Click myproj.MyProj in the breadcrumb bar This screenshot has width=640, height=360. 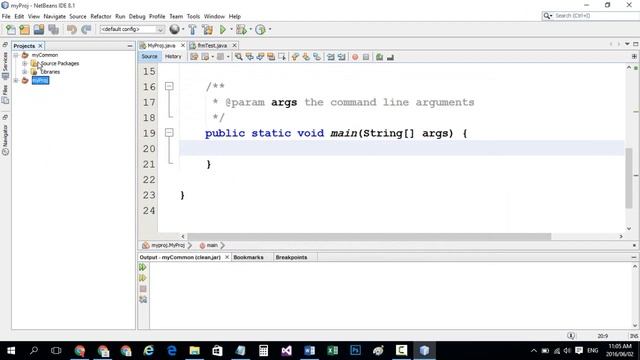click(168, 245)
